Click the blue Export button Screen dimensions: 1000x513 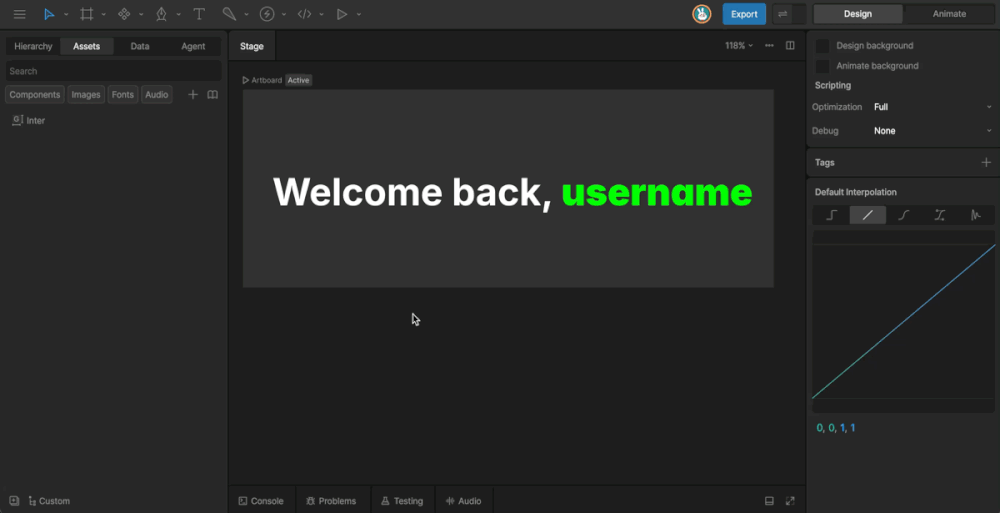(x=744, y=14)
